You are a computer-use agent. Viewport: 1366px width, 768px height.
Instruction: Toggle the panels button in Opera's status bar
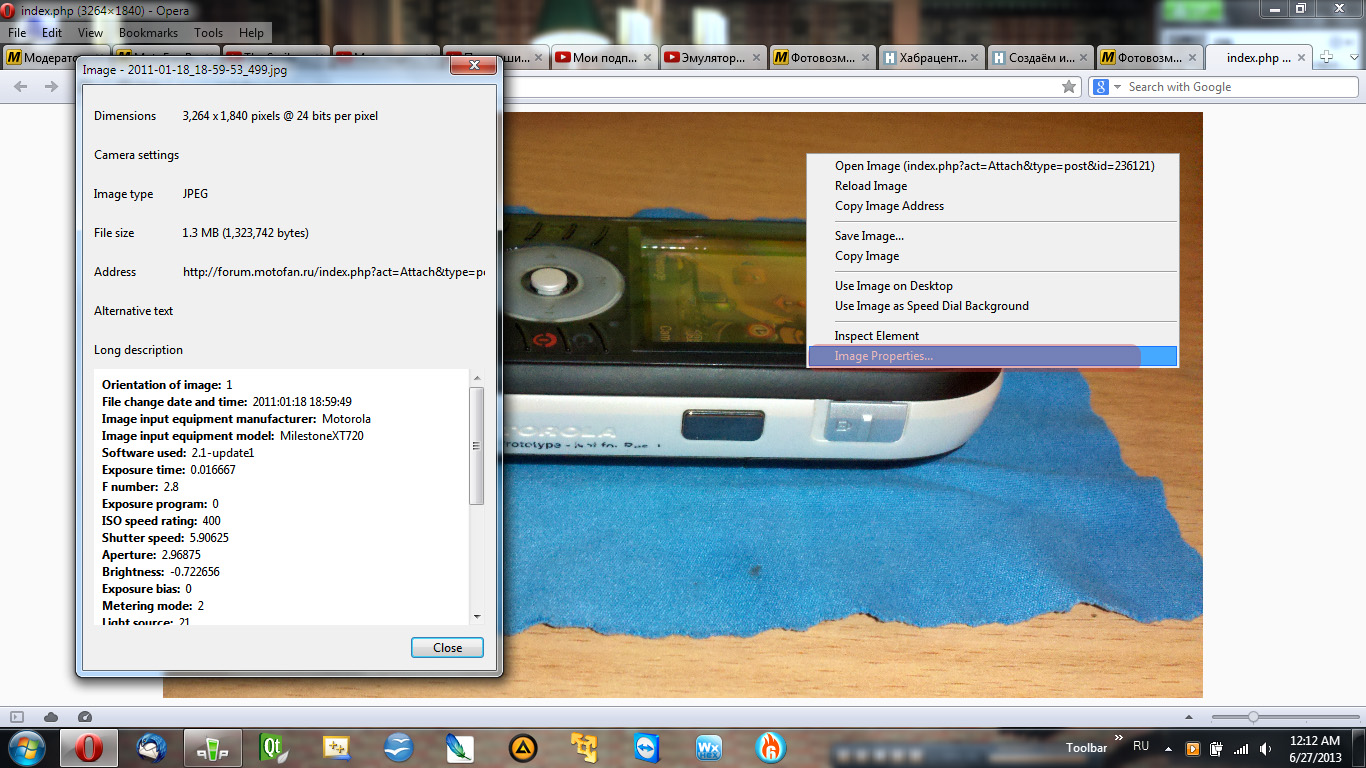17,717
